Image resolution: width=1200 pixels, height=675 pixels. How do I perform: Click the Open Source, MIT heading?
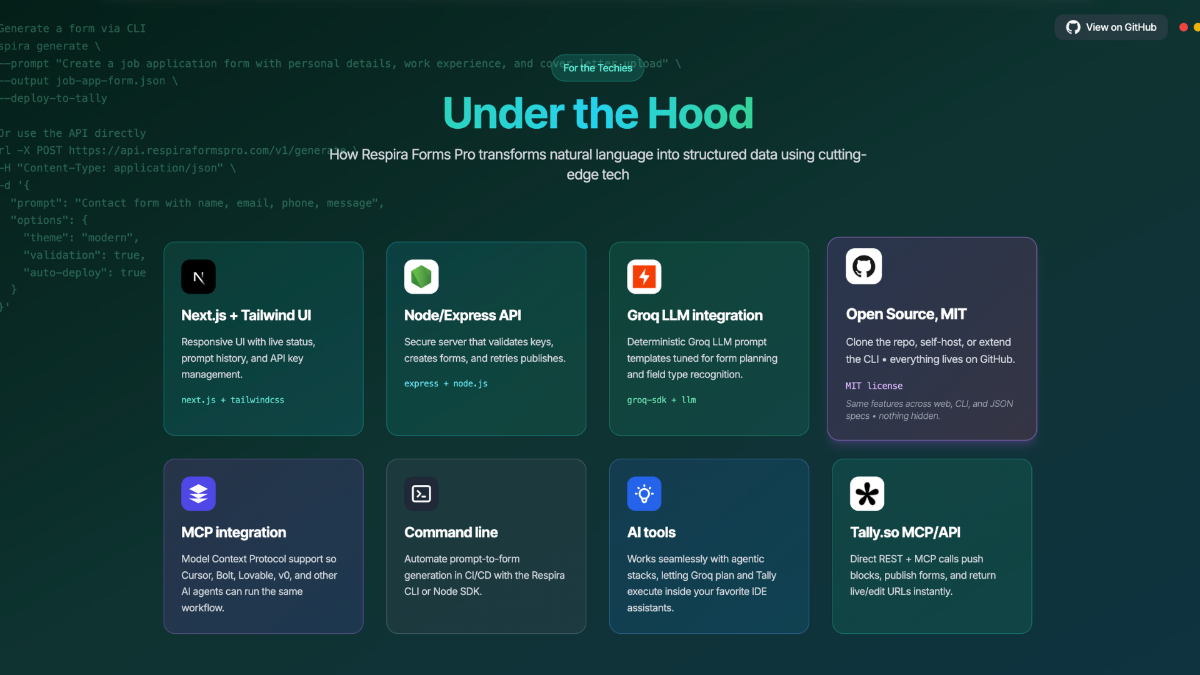[x=906, y=314]
